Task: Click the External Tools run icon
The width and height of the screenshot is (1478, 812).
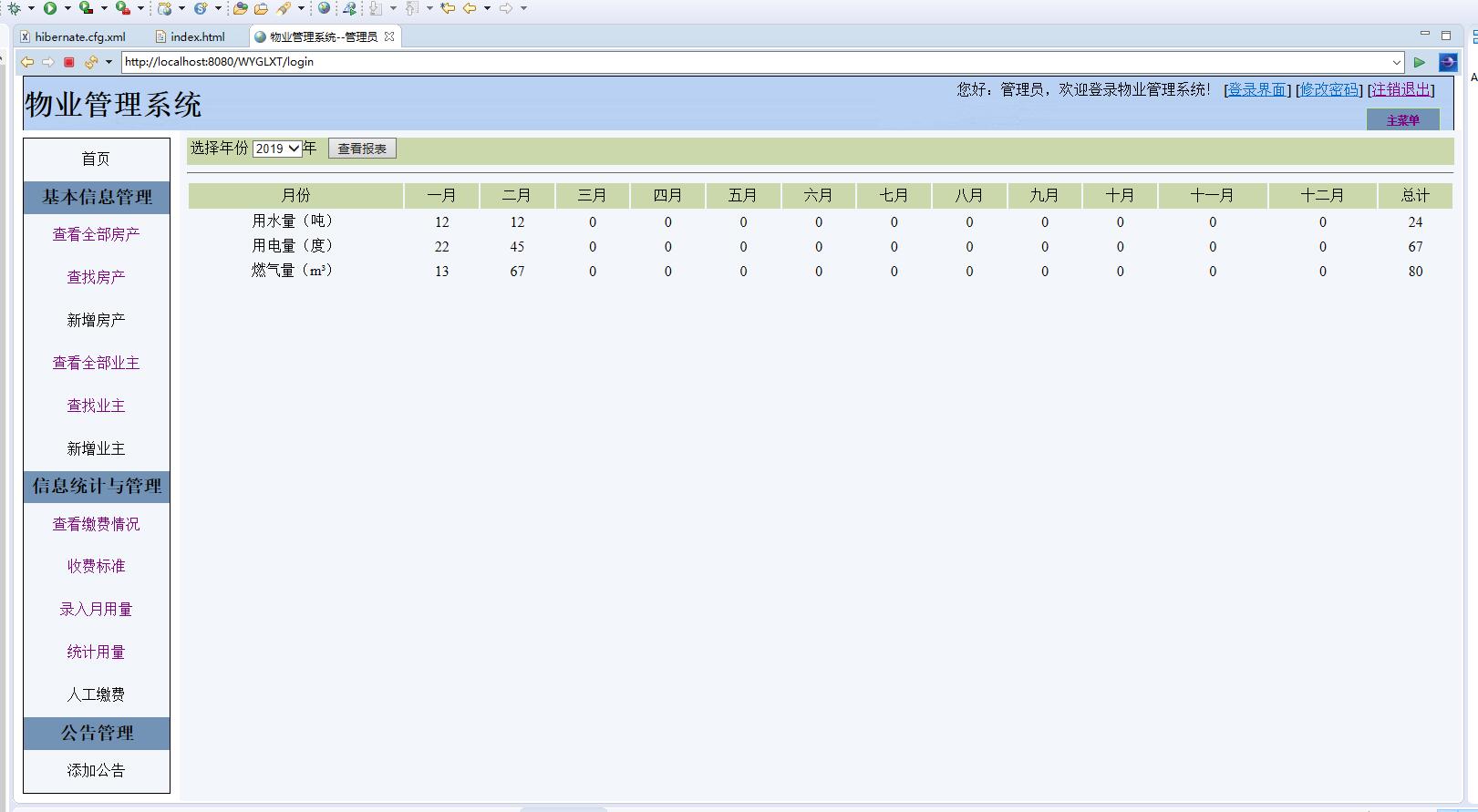Action: click(122, 8)
